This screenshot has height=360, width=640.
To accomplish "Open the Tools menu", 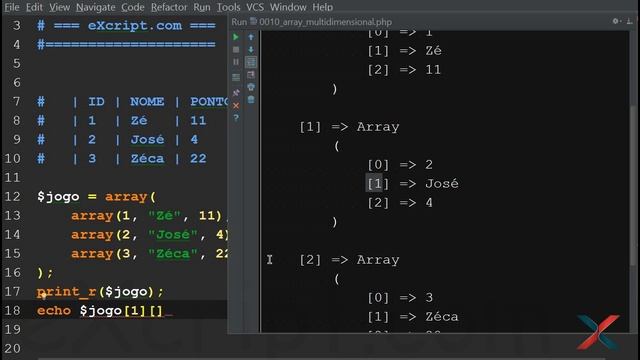I will tap(228, 7).
